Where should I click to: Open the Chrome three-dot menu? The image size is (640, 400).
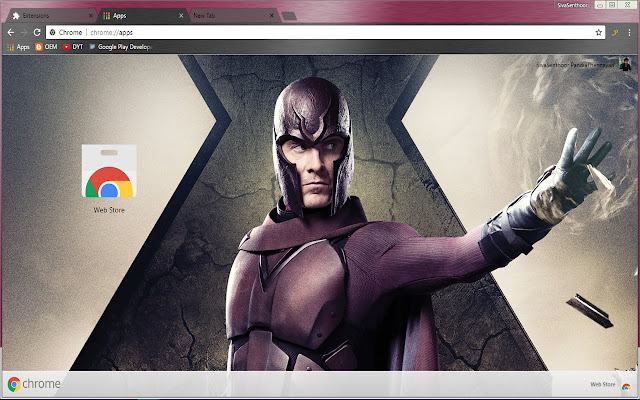pyautogui.click(x=629, y=32)
